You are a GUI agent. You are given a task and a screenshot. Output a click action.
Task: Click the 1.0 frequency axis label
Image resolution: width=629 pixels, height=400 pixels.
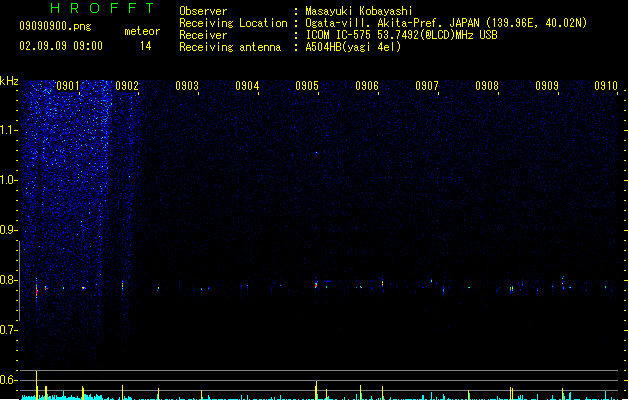tap(8, 180)
